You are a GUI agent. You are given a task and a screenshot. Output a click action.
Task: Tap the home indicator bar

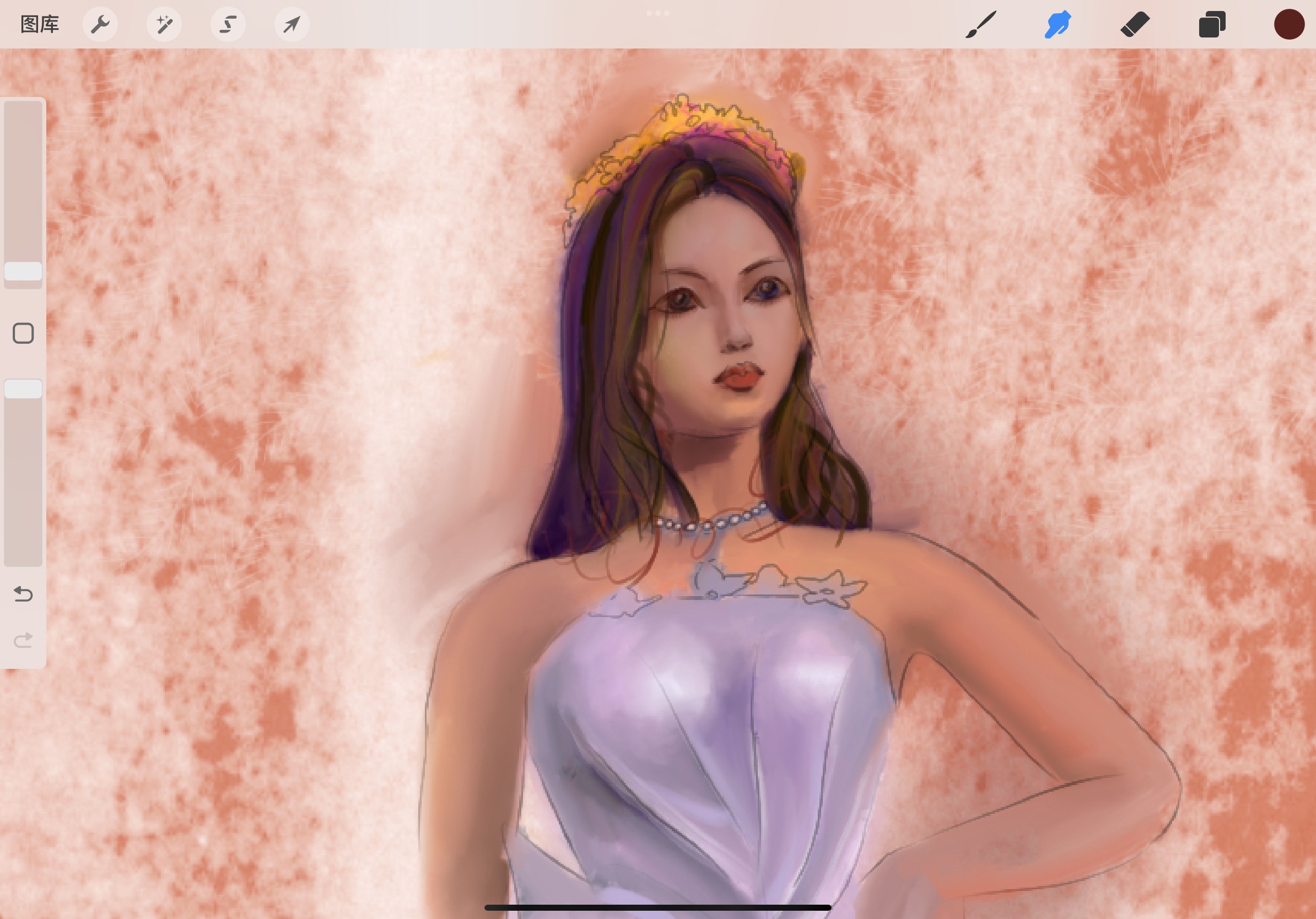pyautogui.click(x=657, y=907)
